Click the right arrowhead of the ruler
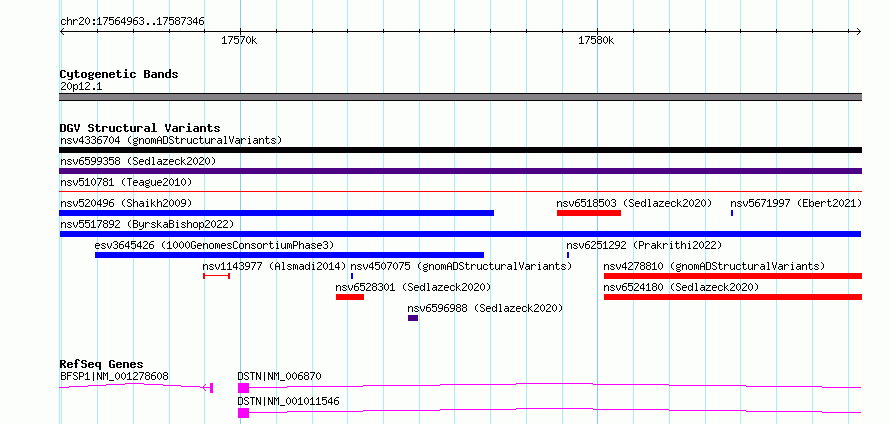The height and width of the screenshot is (424, 890). 859,31
